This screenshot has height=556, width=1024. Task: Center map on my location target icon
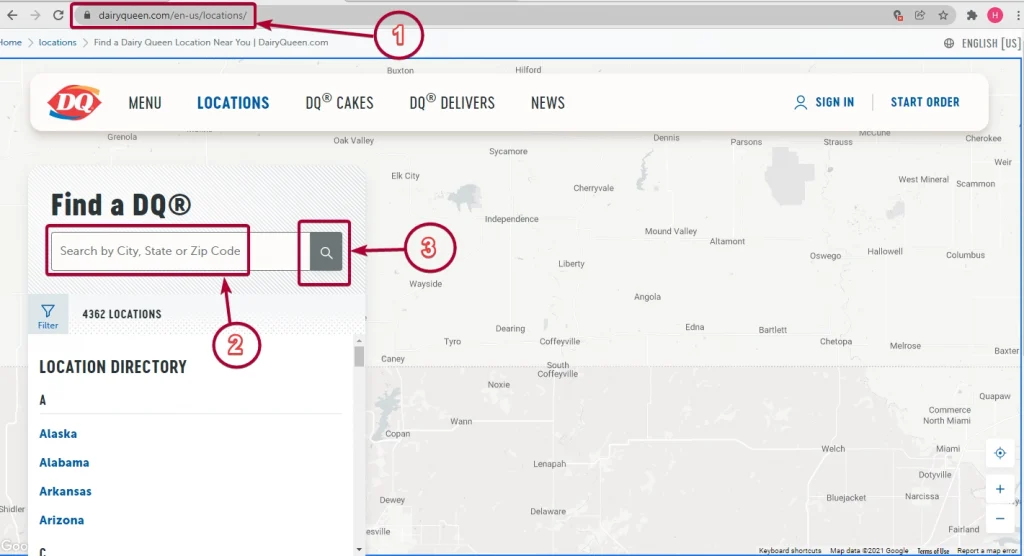pos(1000,453)
